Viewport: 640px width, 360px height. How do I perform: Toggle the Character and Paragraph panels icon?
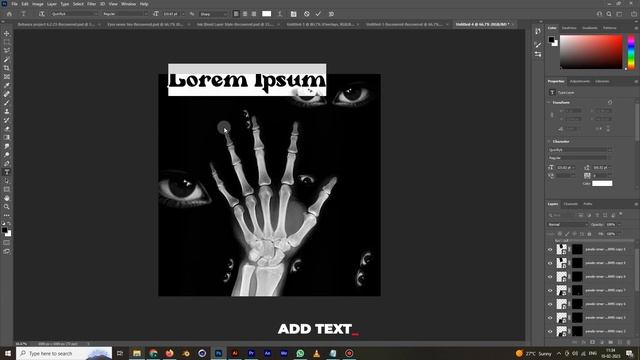click(293, 14)
